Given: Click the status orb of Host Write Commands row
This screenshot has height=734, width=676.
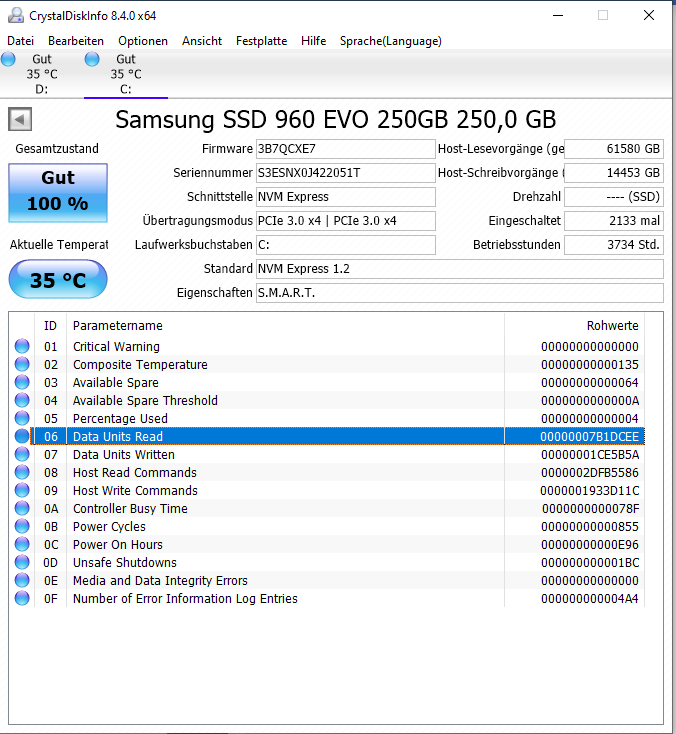Looking at the screenshot, I should click(x=22, y=490).
